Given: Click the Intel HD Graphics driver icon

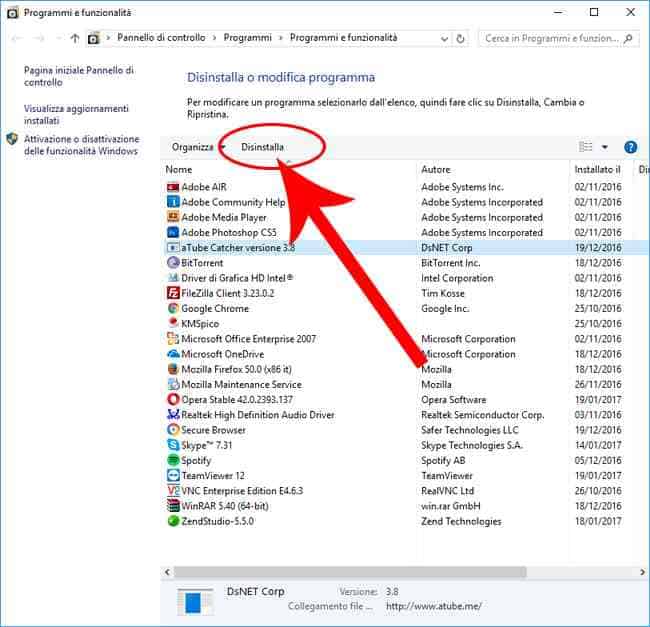Looking at the screenshot, I should tap(173, 278).
